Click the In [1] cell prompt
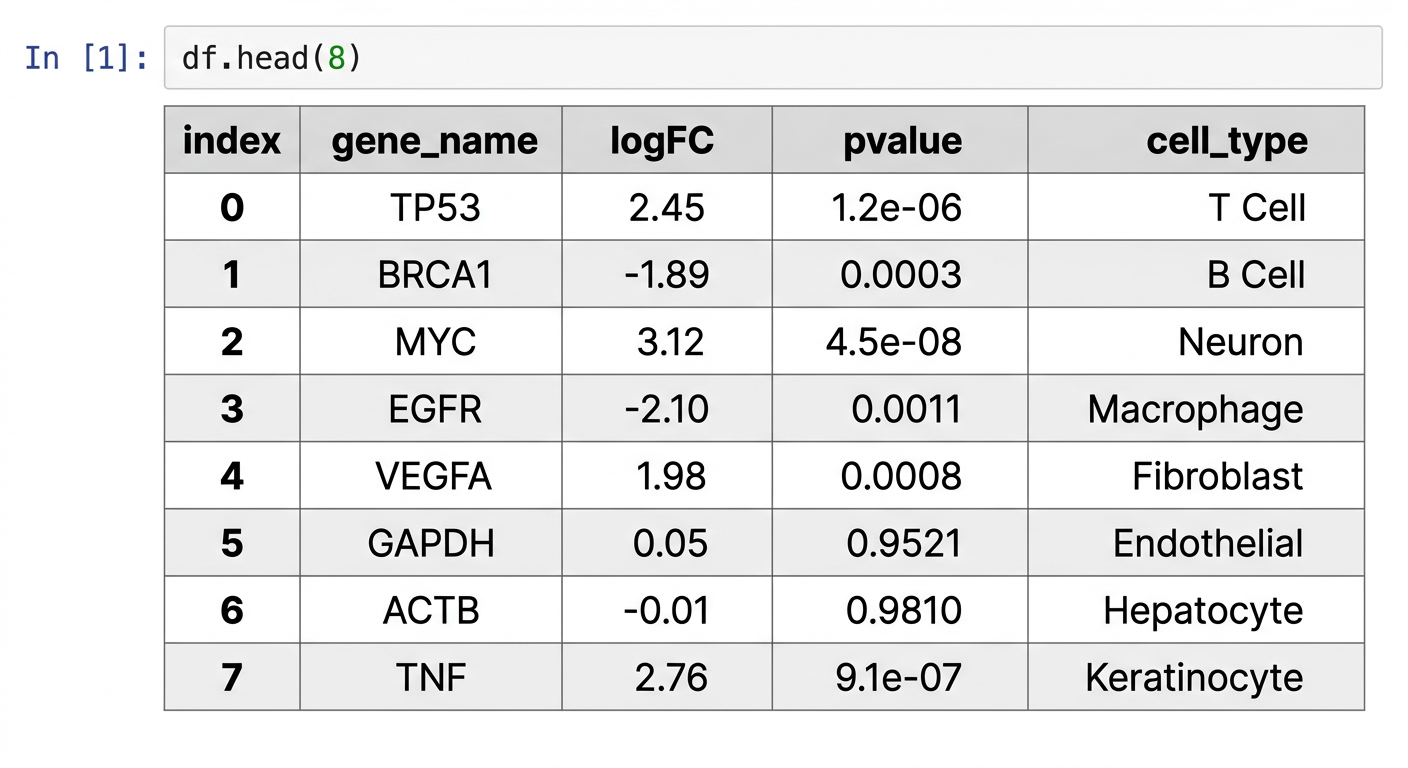The width and height of the screenshot is (1408, 768). pyautogui.click(x=86, y=58)
